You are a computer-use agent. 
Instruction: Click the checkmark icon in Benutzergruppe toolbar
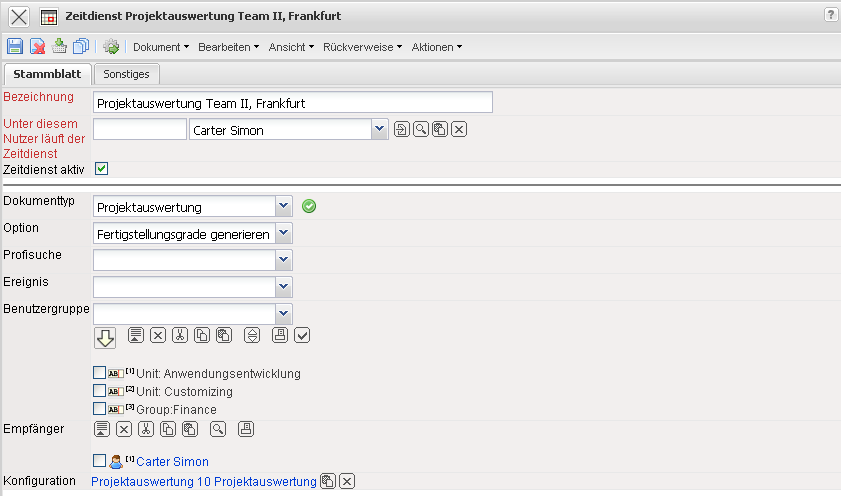click(302, 335)
